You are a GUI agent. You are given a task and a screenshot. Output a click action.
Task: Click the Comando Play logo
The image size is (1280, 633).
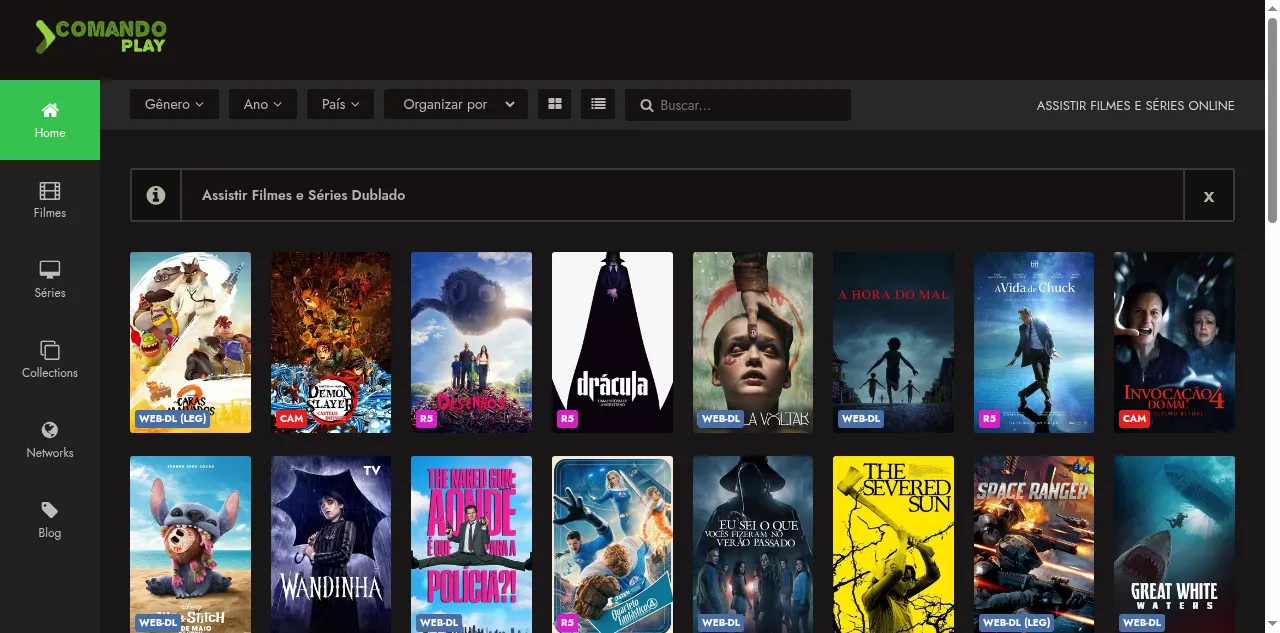tap(100, 36)
